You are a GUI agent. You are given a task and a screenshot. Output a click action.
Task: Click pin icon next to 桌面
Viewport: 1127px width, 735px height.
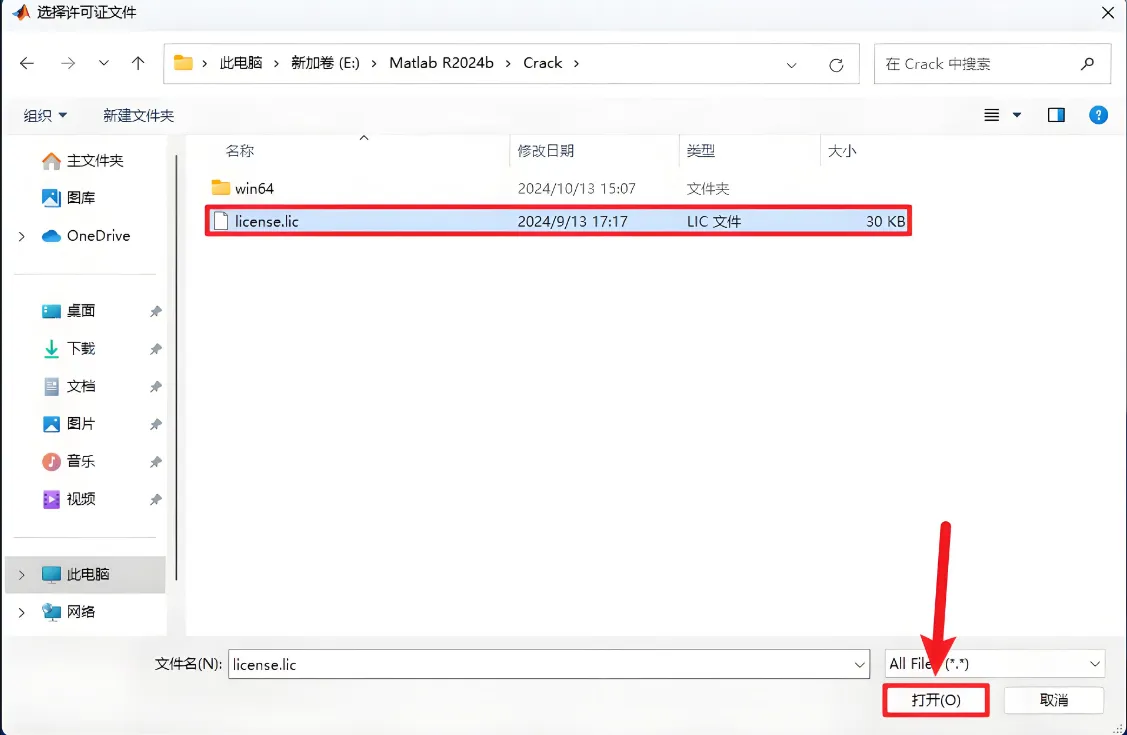click(x=155, y=311)
